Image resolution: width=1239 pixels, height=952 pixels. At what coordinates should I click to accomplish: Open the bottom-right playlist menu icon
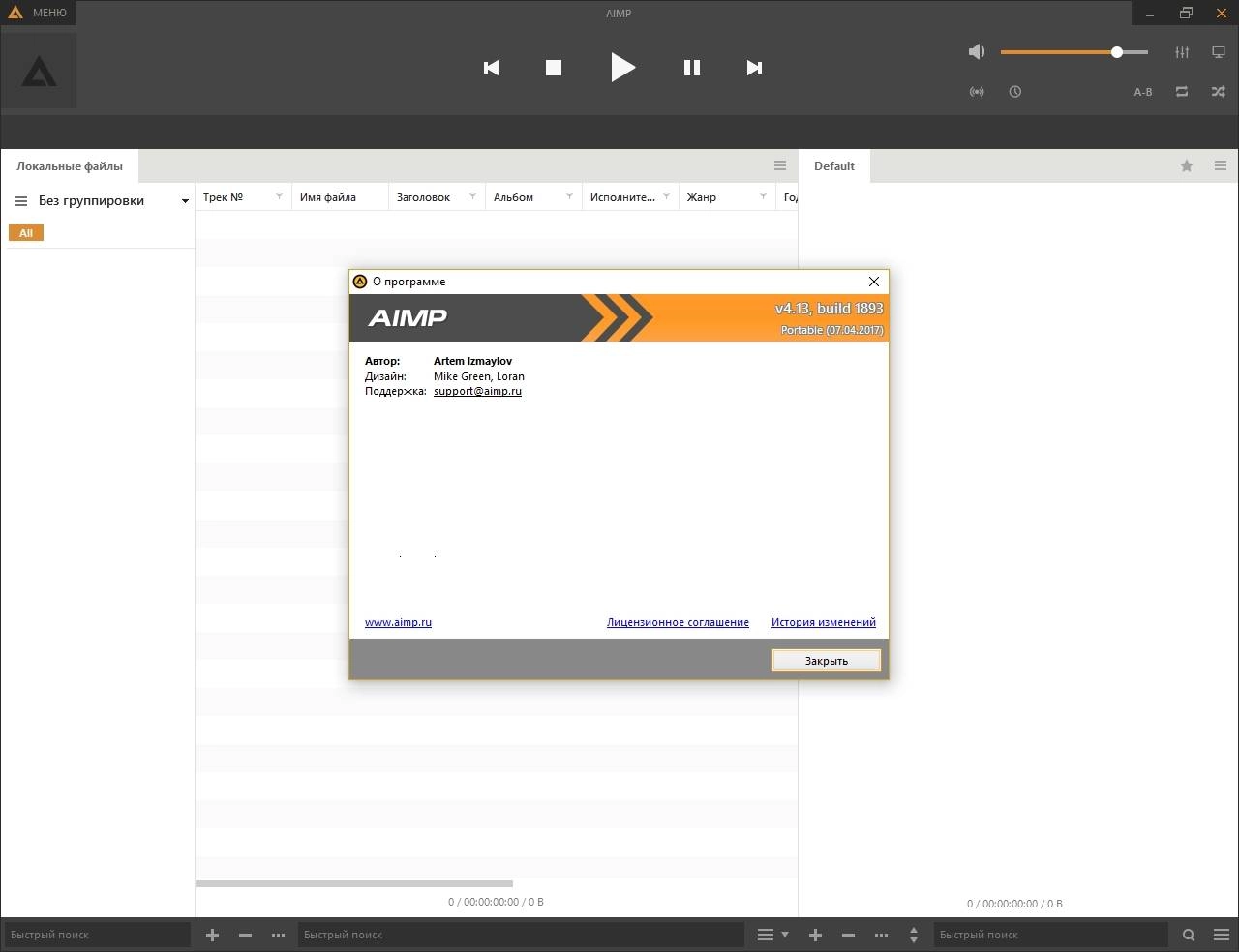(x=1222, y=935)
